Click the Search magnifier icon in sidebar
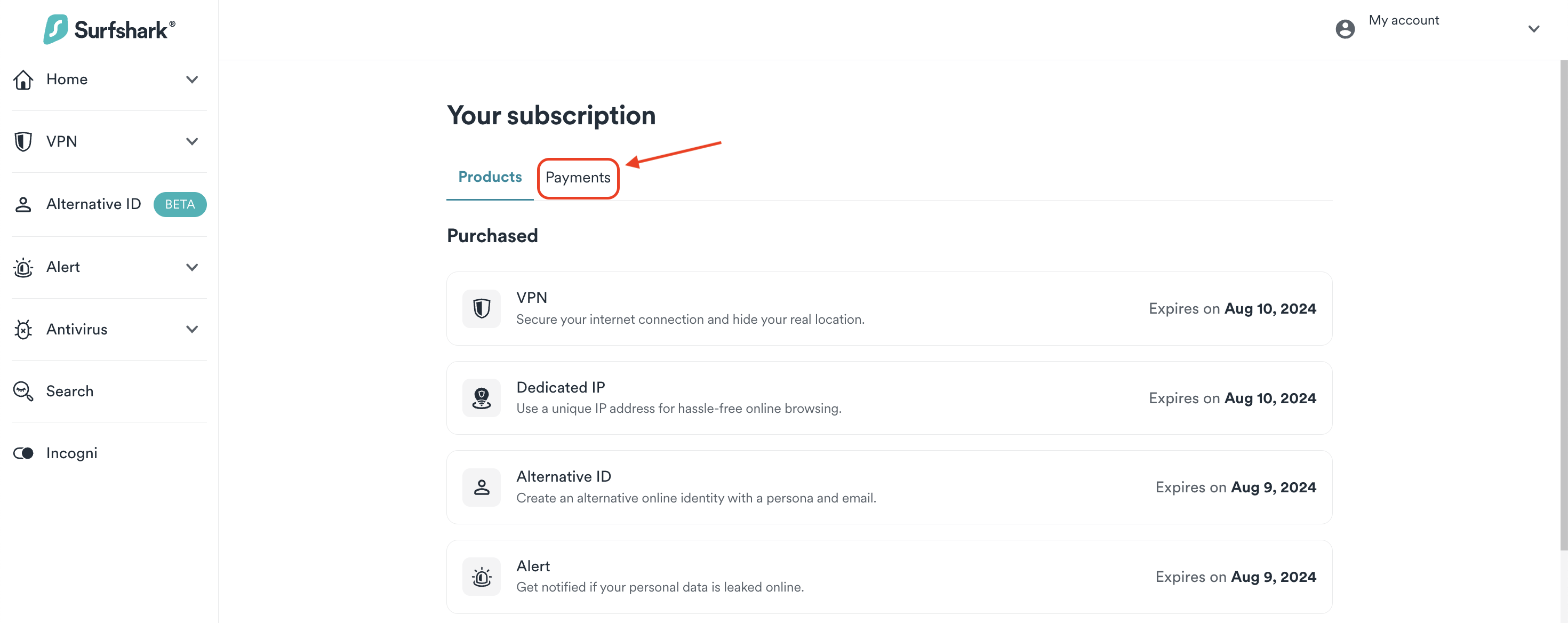 tap(23, 392)
